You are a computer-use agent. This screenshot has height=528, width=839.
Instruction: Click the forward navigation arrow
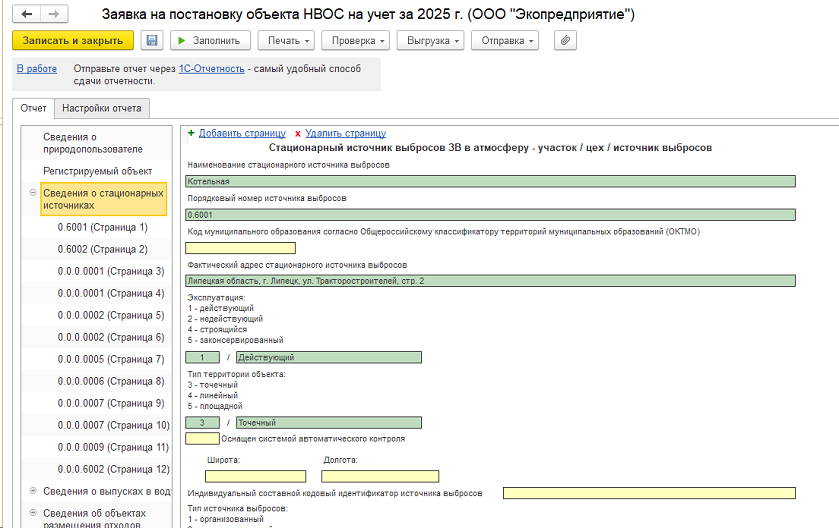click(x=53, y=15)
